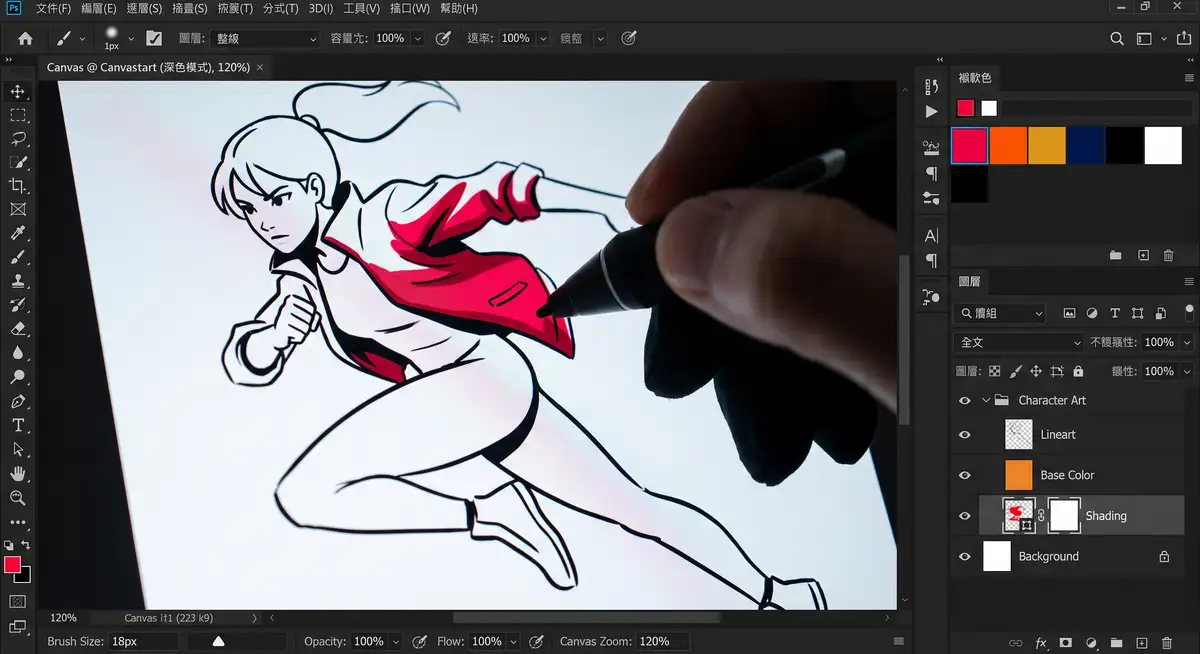
Task: Select the Zoom tool in the left toolbar
Action: (18, 498)
